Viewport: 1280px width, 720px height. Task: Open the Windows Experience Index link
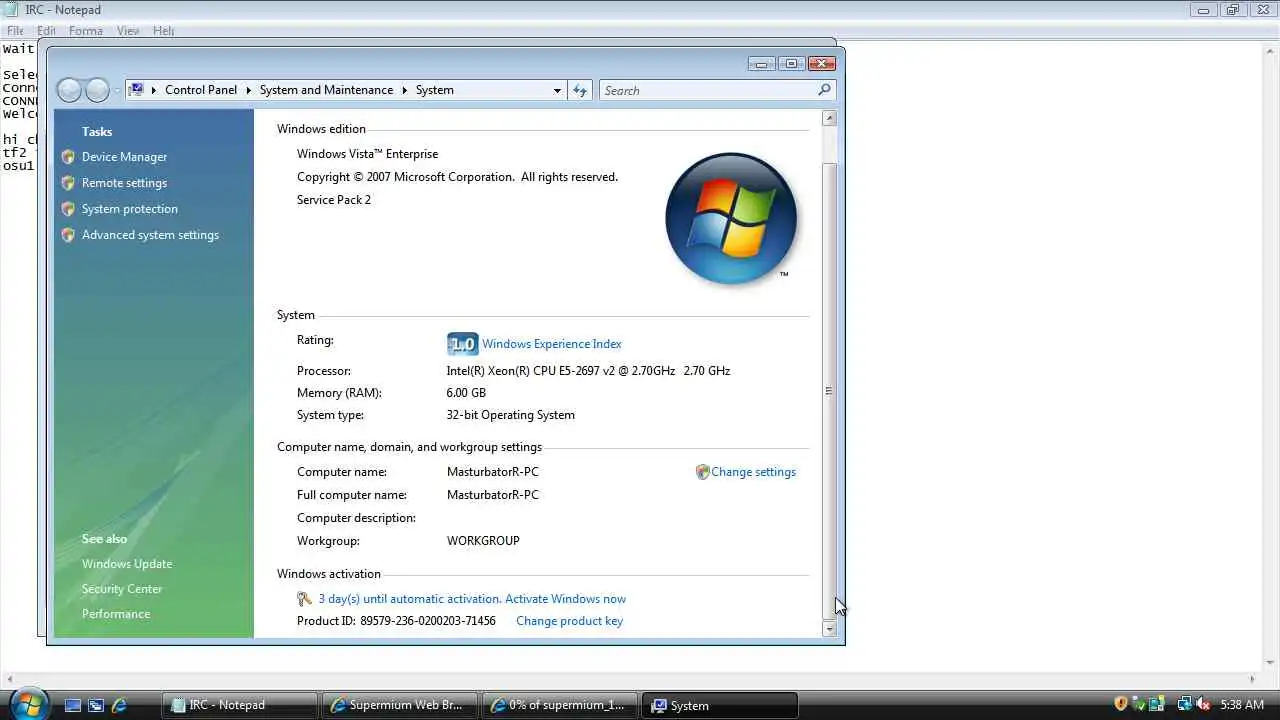tap(551, 344)
